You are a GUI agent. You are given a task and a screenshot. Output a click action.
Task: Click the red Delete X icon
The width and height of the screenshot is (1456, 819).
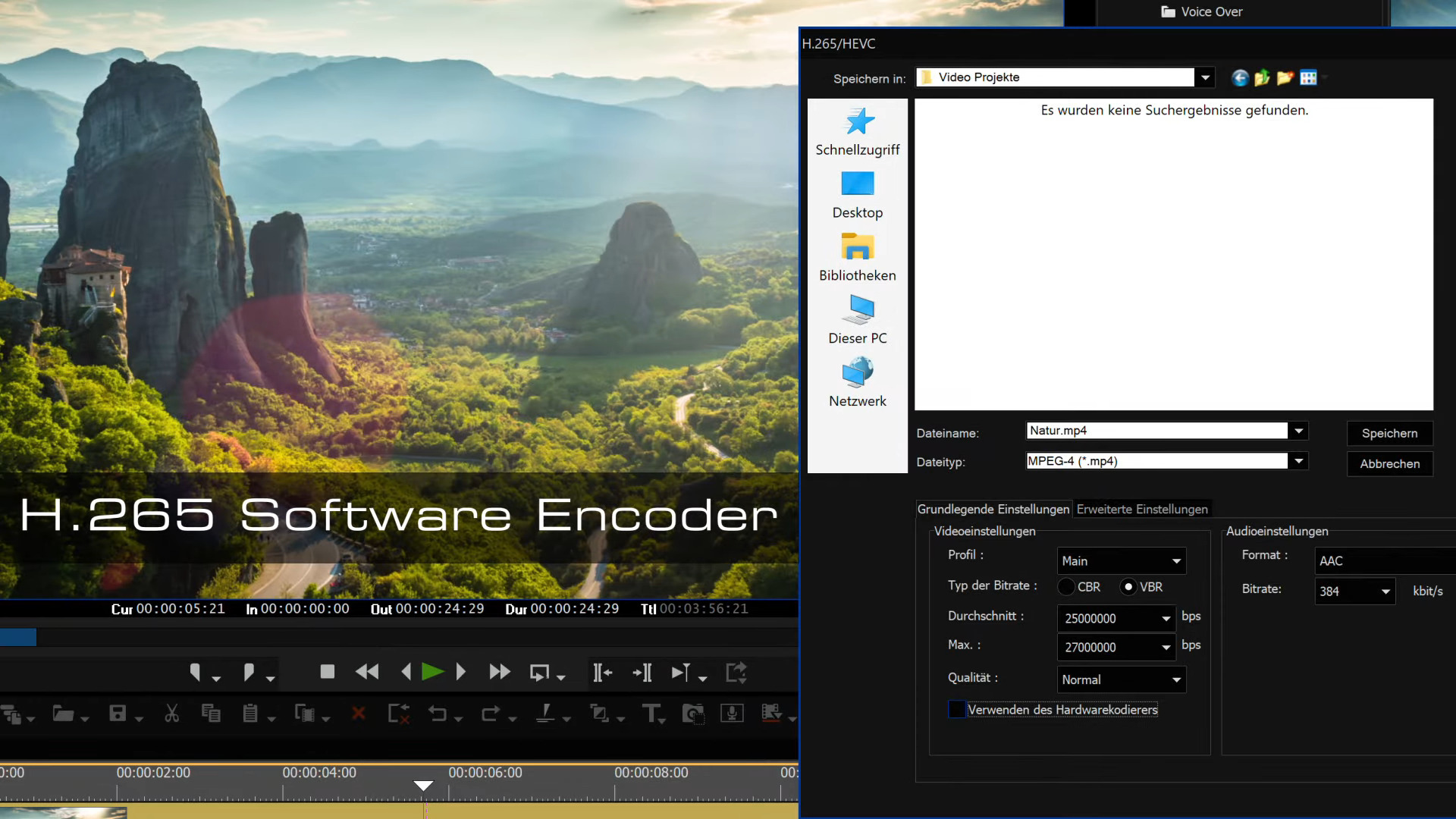(359, 714)
